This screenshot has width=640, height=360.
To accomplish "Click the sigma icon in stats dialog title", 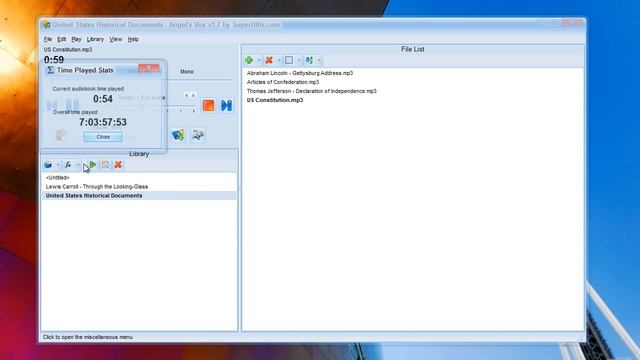I will tap(51, 70).
